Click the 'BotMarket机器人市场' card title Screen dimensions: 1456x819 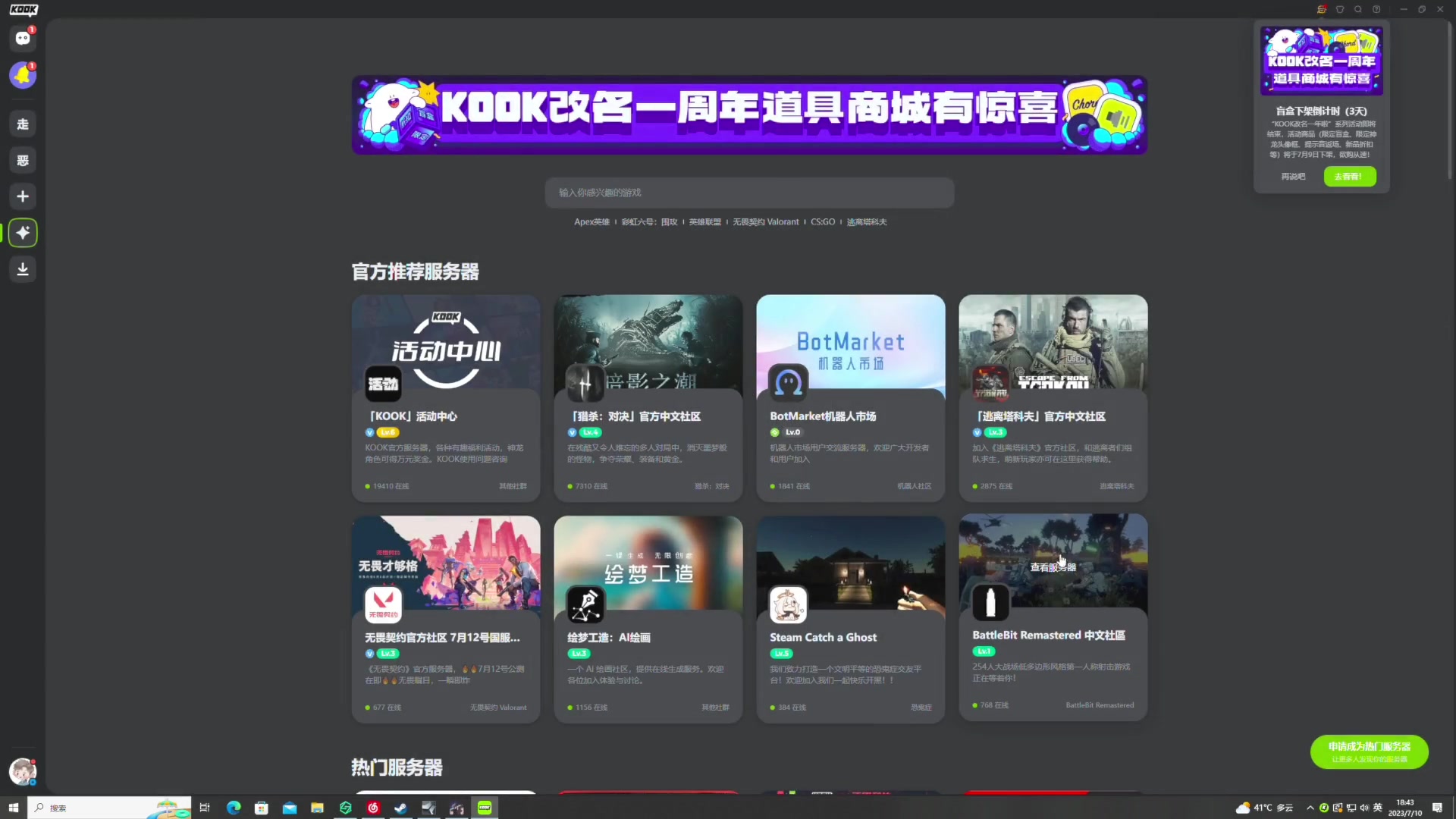point(823,416)
